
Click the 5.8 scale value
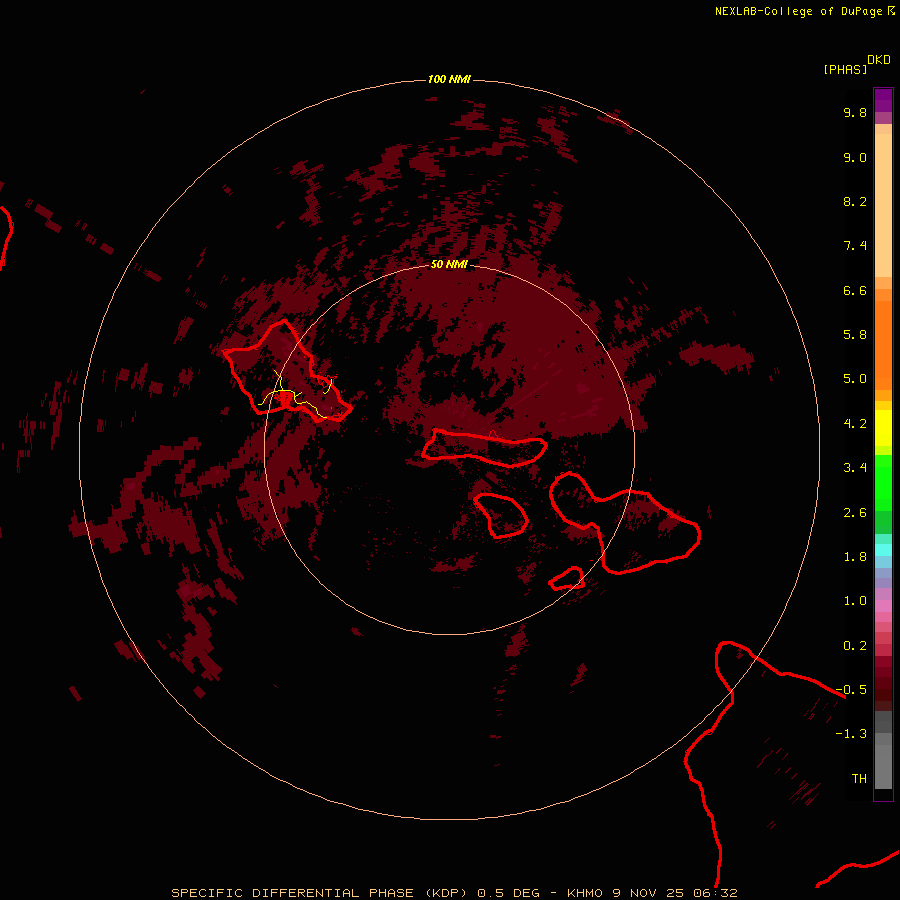855,334
